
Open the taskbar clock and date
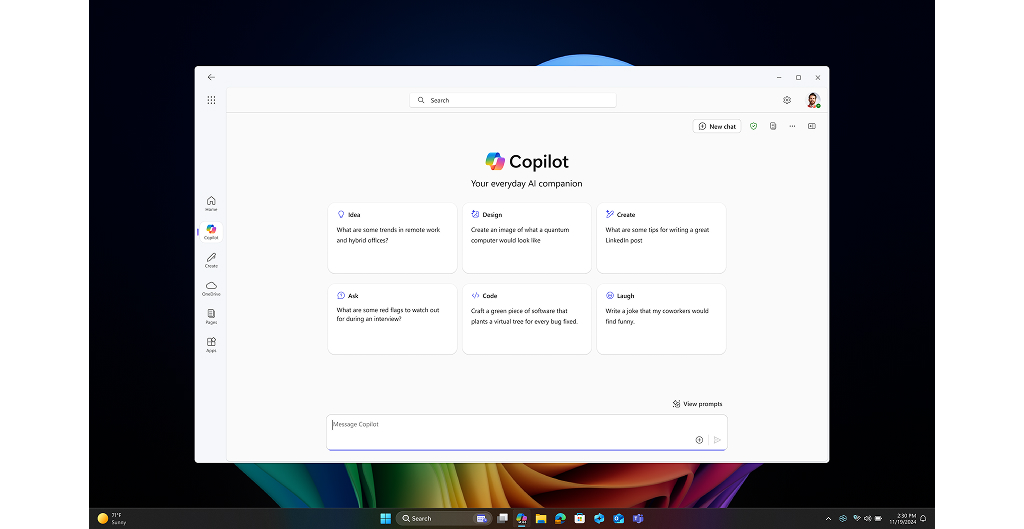pos(902,519)
